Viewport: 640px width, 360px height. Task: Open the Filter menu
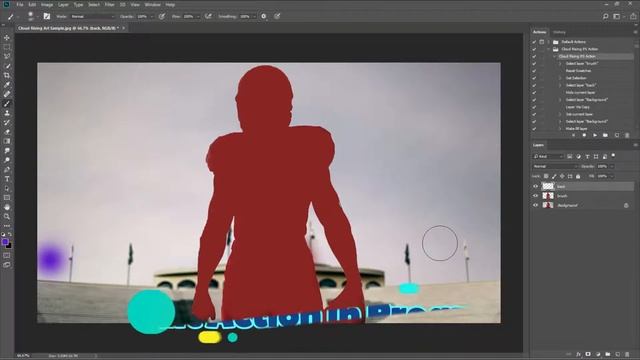tap(110, 5)
